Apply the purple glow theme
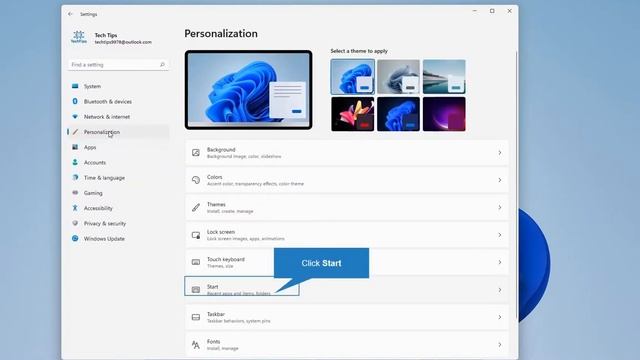Viewport: 640px width, 360px height. pyautogui.click(x=444, y=114)
